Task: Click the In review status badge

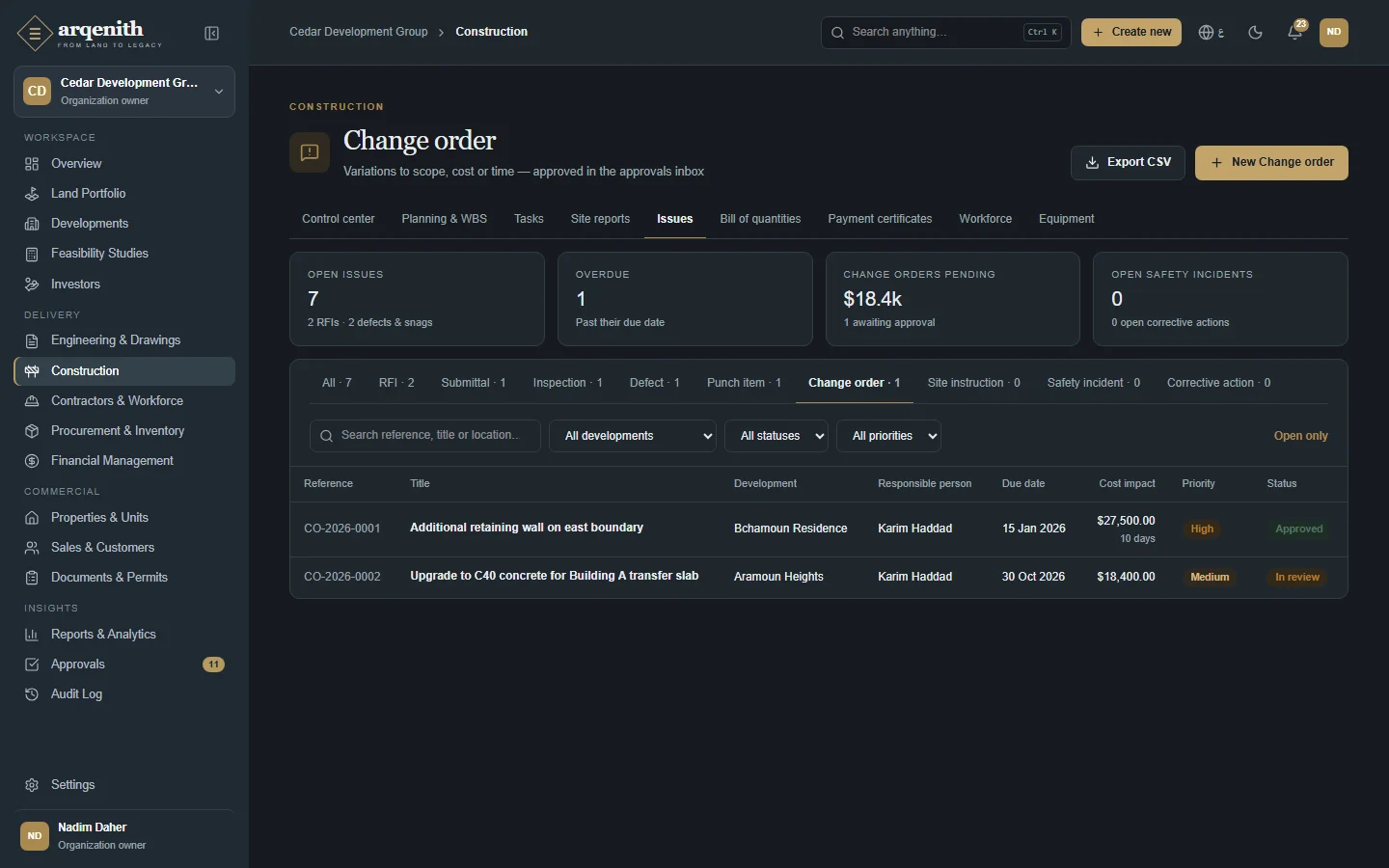Action: [1297, 578]
